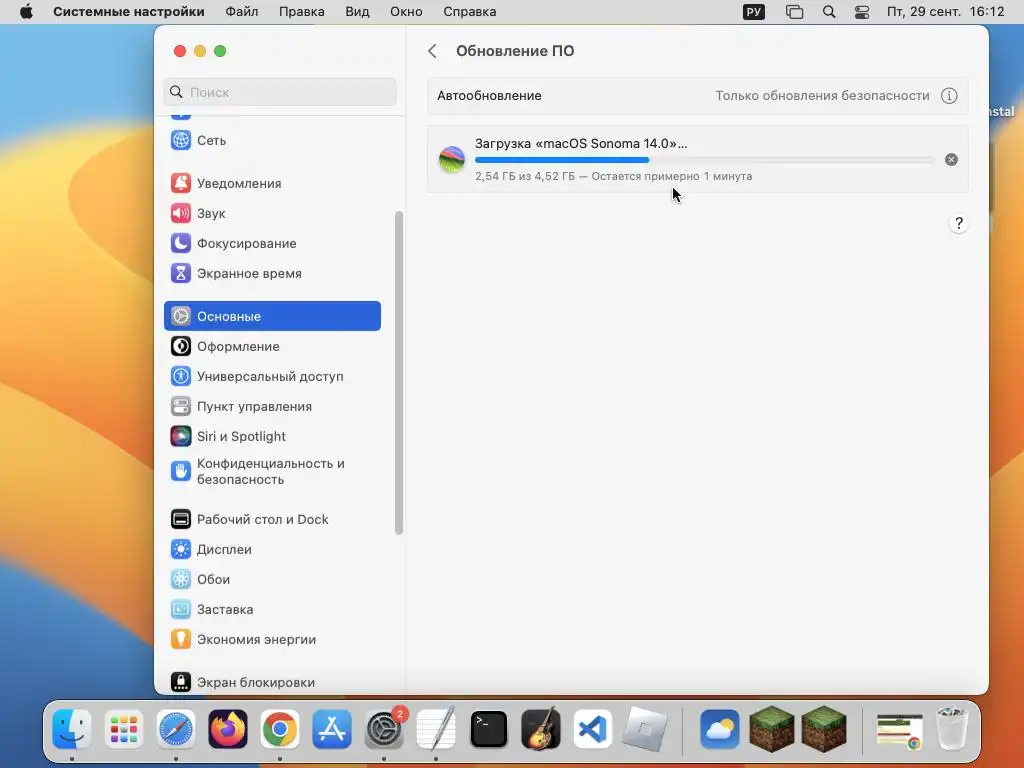Launch Roblox from the Dock
The image size is (1024, 768).
pos(645,729)
